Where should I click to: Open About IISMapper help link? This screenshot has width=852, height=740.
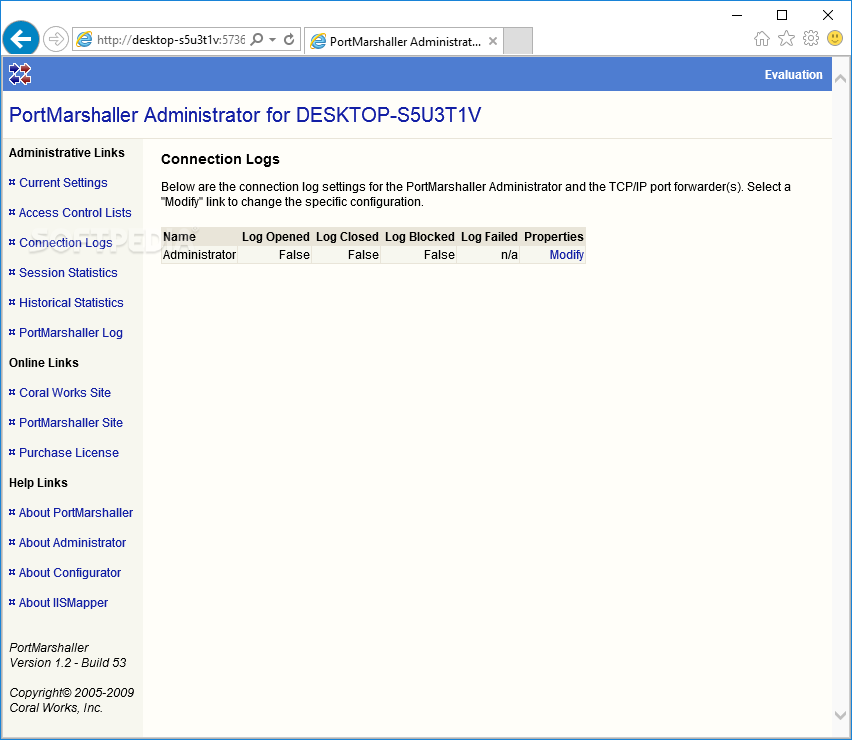click(x=63, y=603)
